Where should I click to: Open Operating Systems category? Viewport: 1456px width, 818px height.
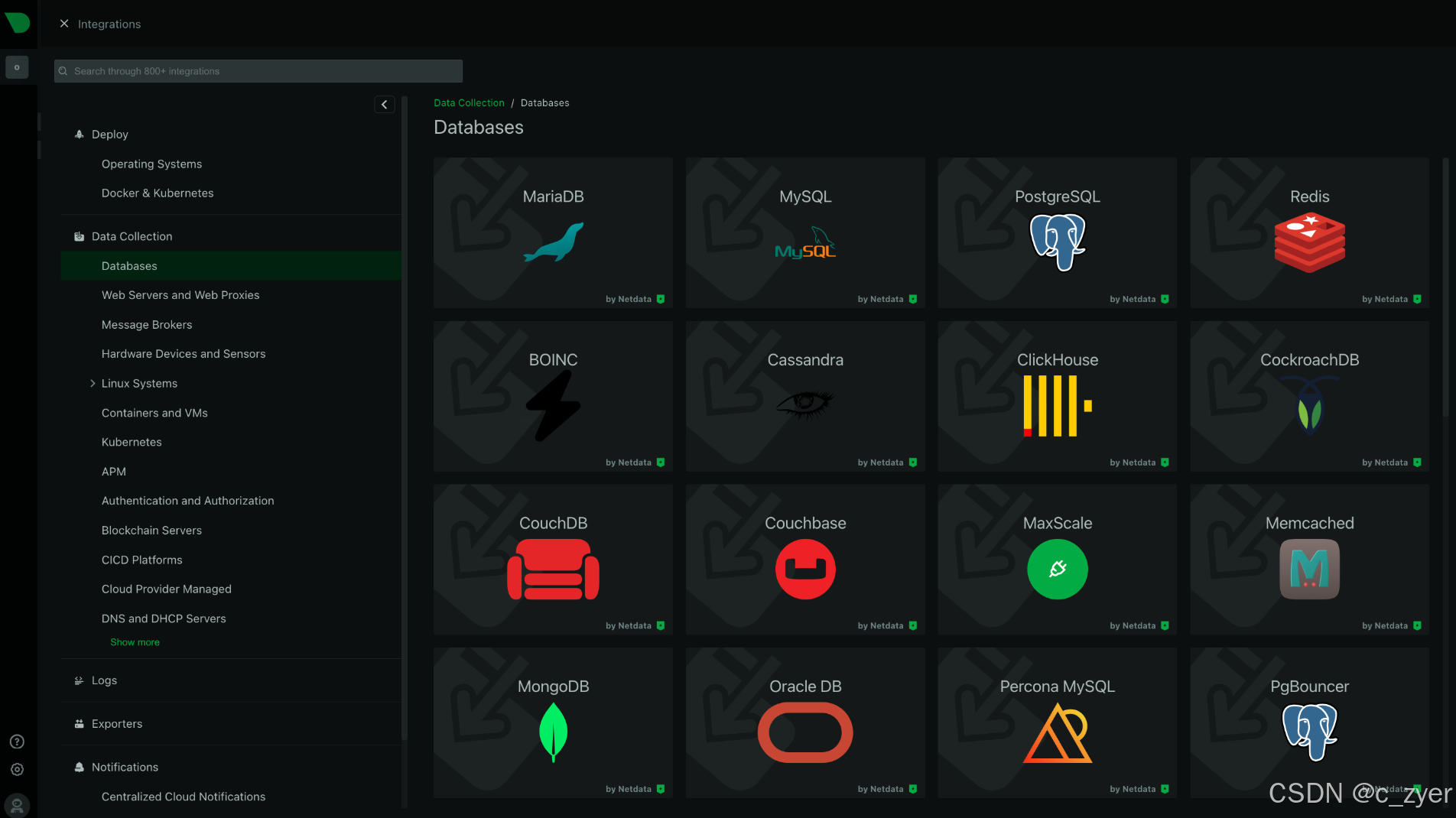[151, 164]
